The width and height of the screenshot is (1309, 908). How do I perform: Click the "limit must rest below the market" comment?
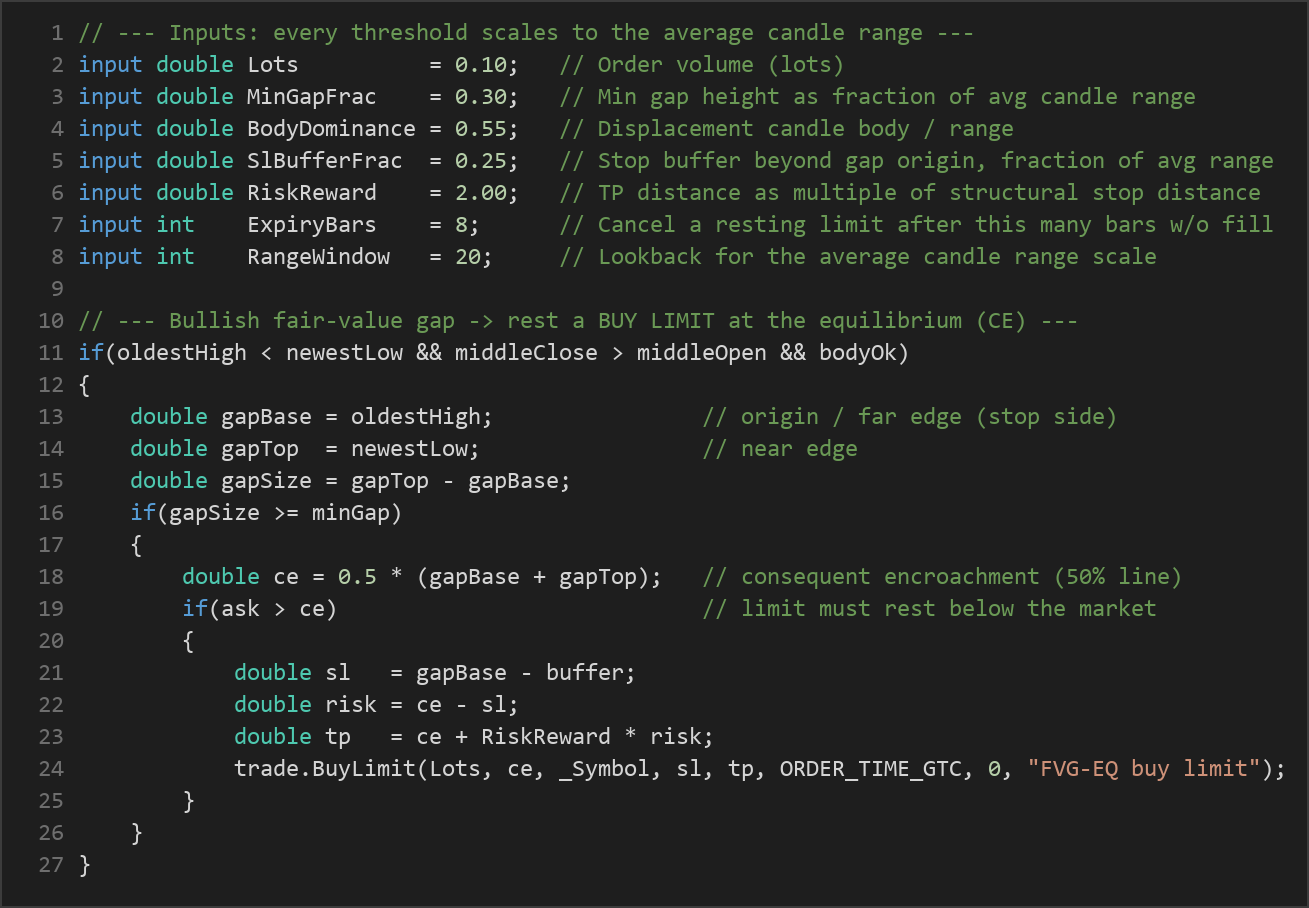point(929,609)
